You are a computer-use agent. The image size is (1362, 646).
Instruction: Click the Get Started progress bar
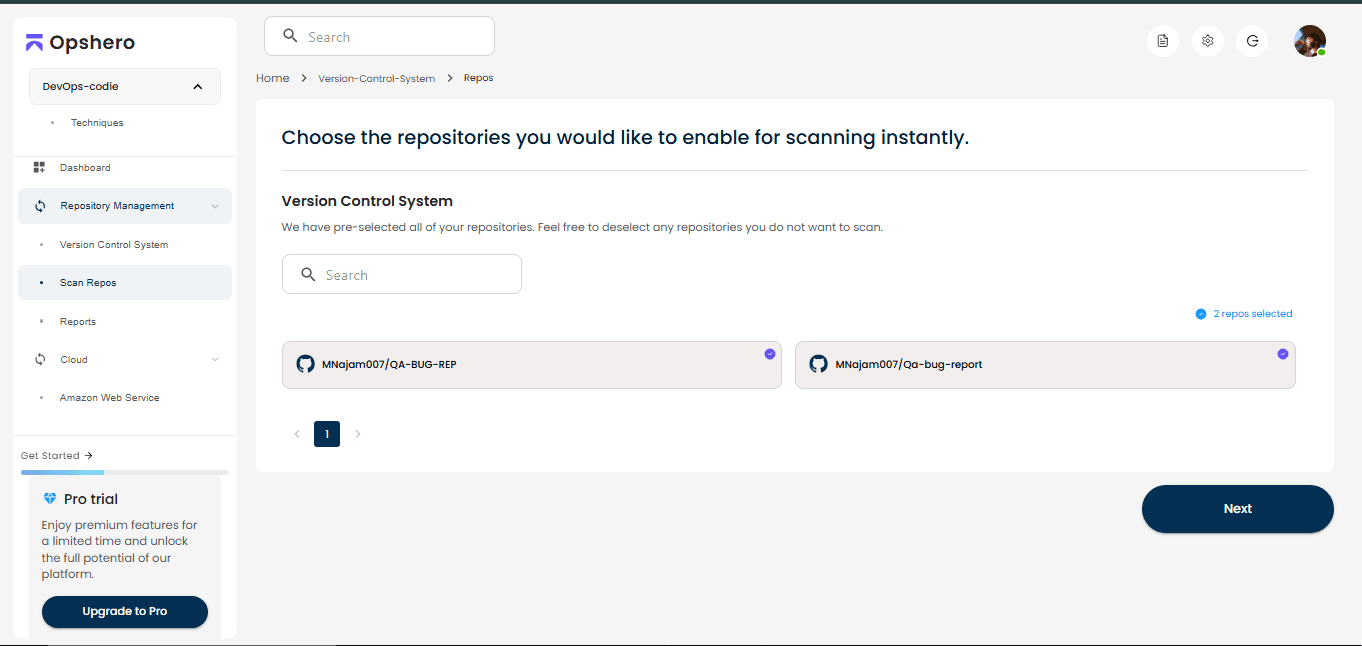(x=125, y=472)
